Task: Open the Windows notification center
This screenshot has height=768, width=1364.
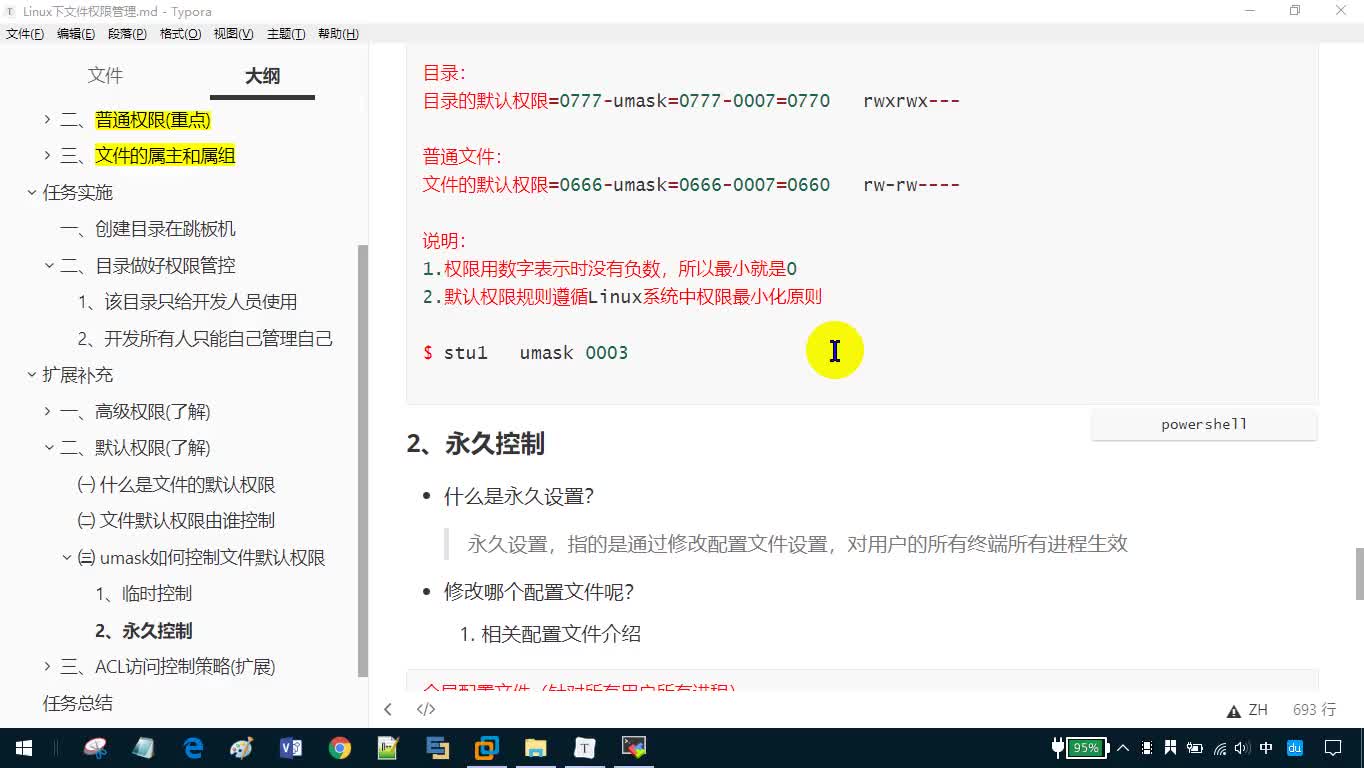Action: click(1333, 748)
